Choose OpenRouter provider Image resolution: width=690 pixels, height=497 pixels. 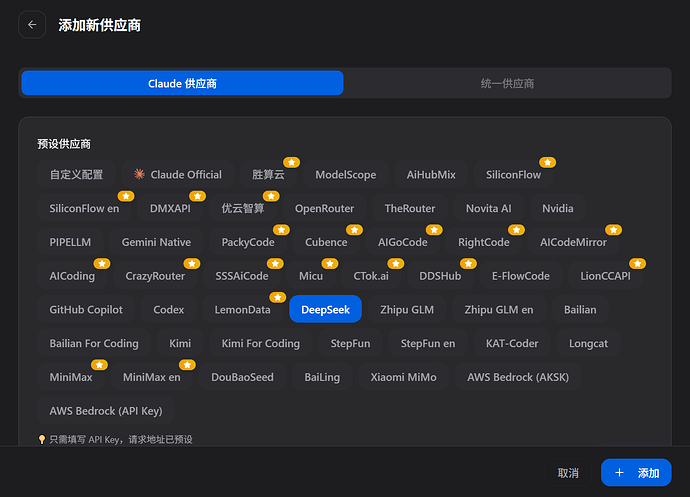pyautogui.click(x=324, y=208)
